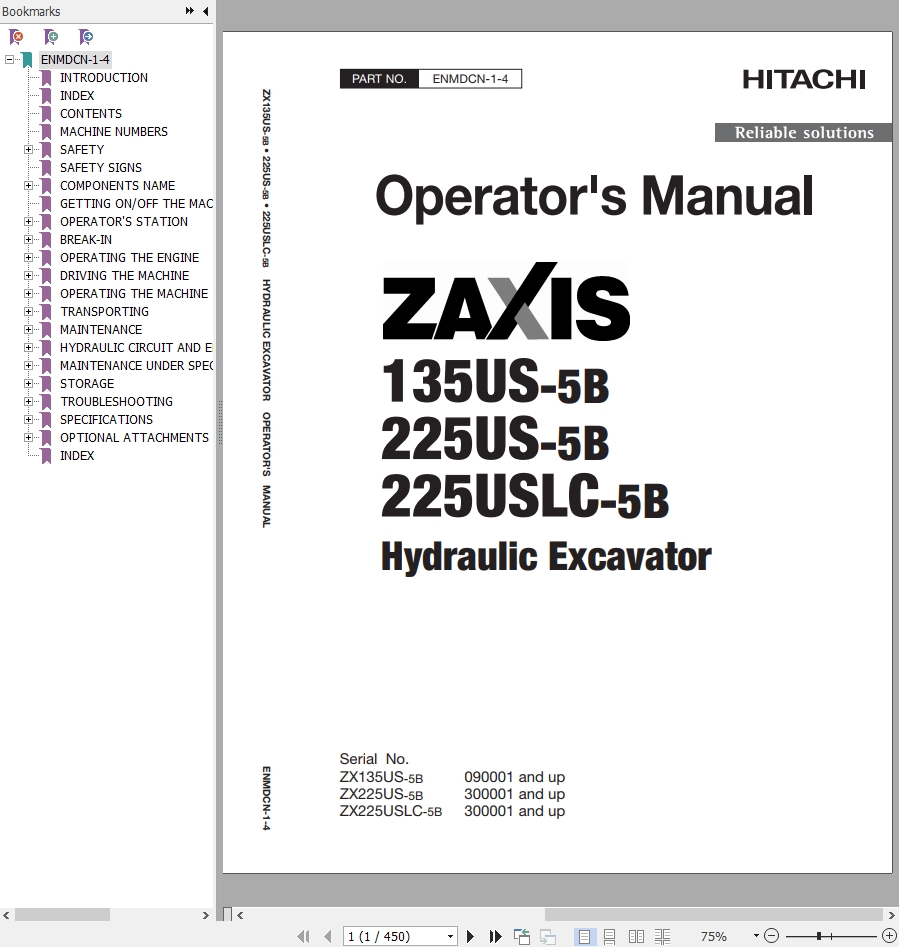The height and width of the screenshot is (947, 899).
Task: Expand the STORAGE bookmark
Action: 28,384
